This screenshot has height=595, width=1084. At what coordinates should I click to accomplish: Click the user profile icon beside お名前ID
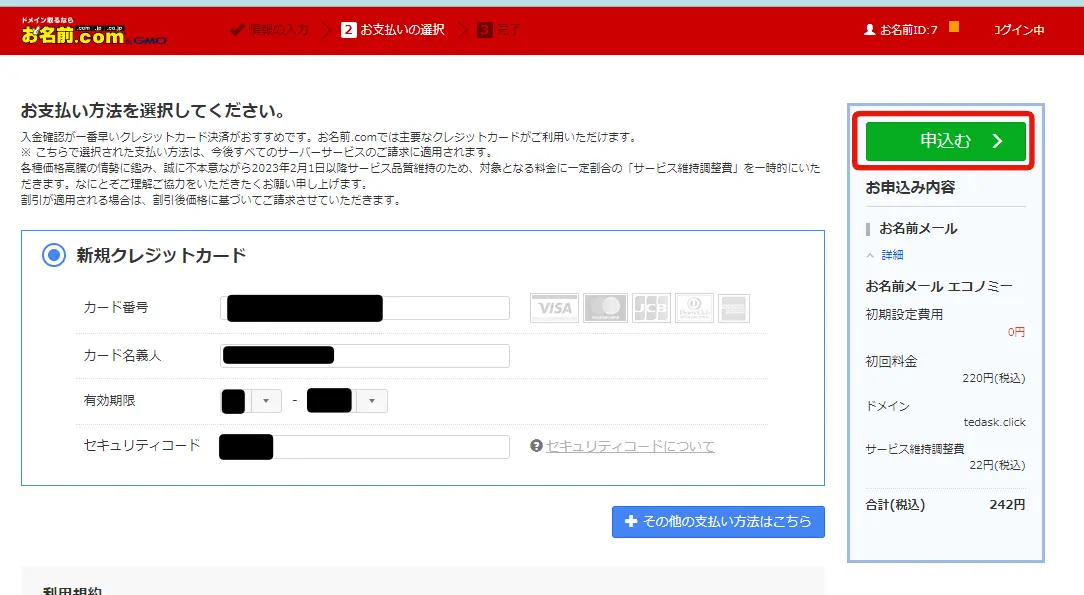[869, 30]
